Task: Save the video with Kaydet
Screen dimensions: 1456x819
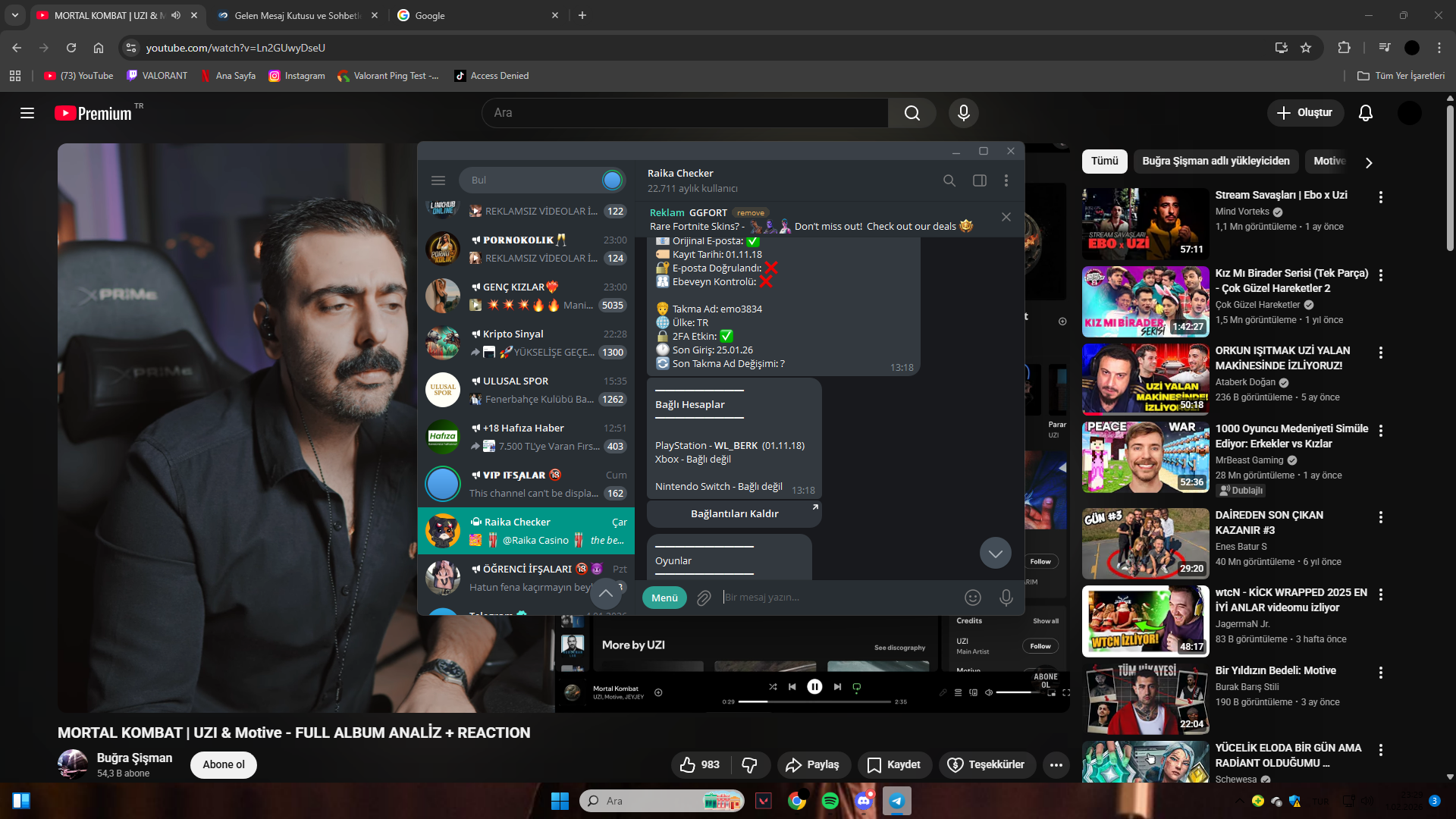Action: (894, 765)
